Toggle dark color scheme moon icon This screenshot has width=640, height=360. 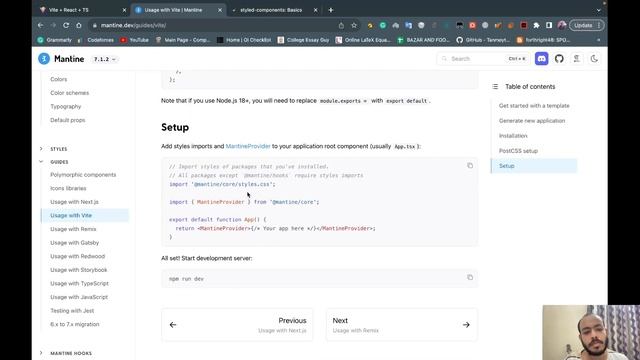594,59
